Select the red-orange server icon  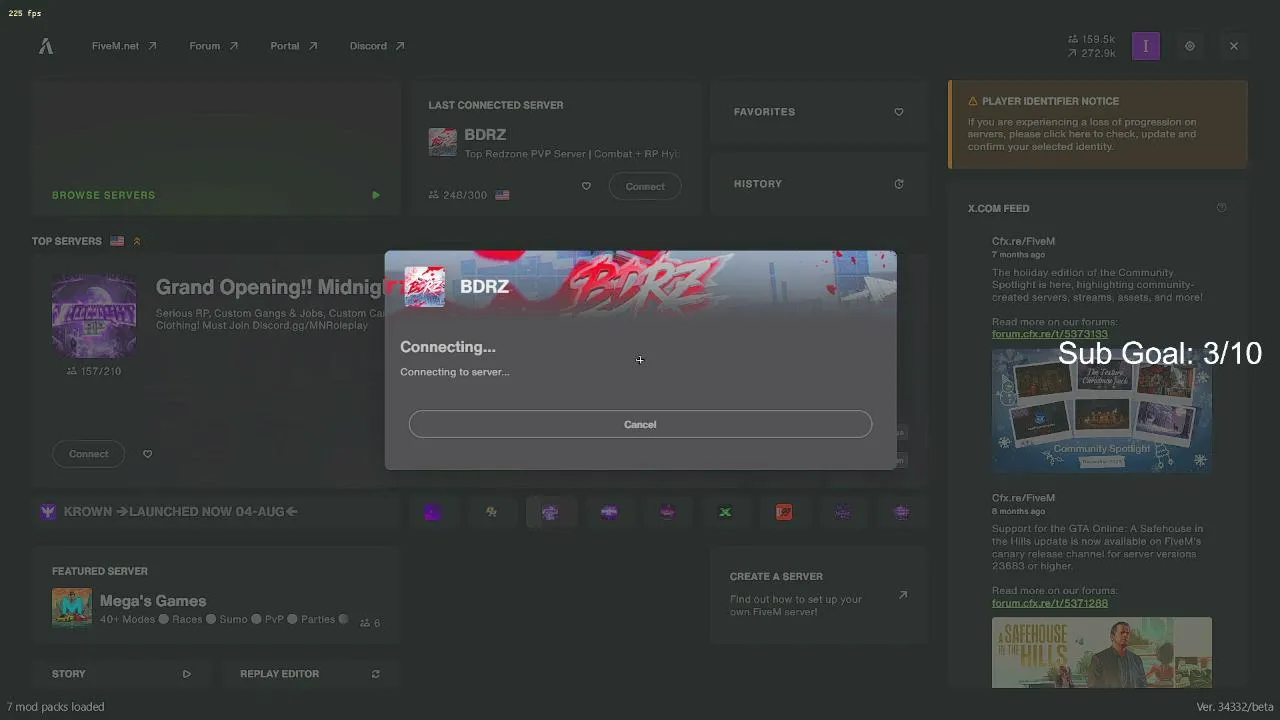[784, 512]
